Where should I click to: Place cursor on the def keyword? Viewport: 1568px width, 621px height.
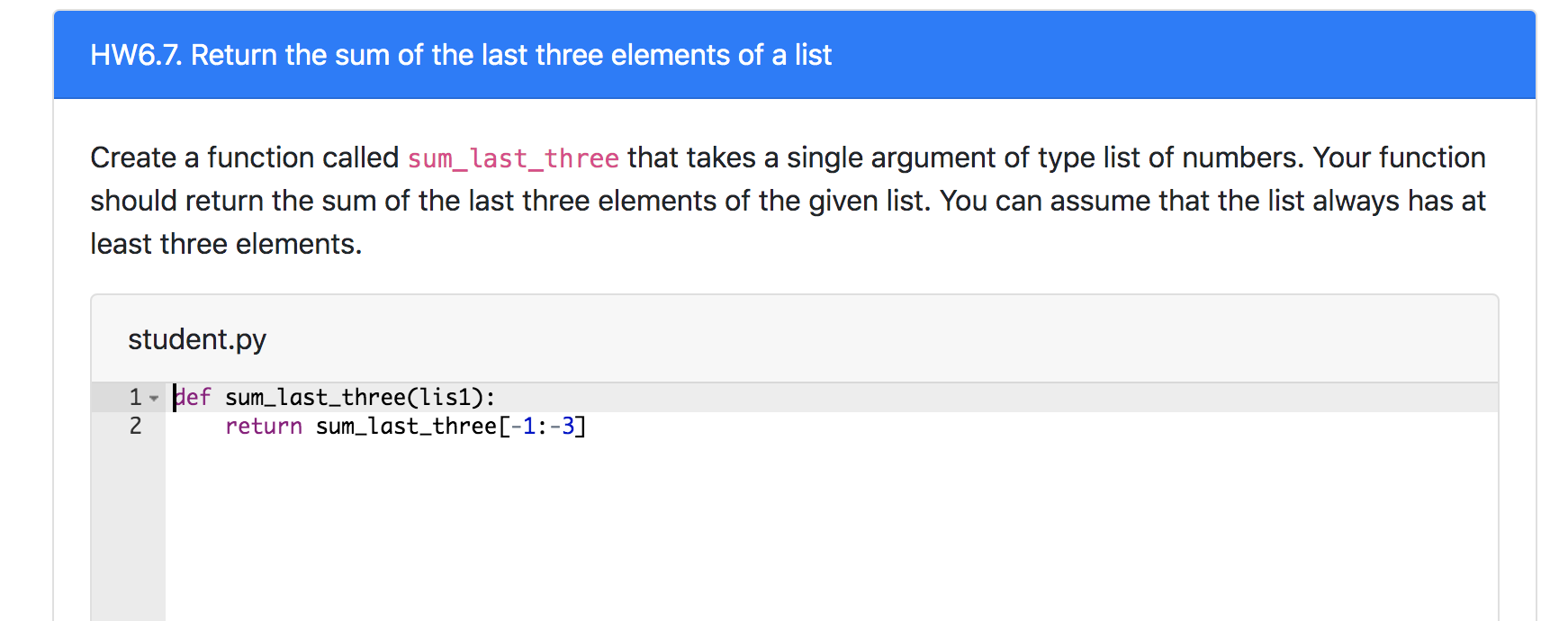192,396
